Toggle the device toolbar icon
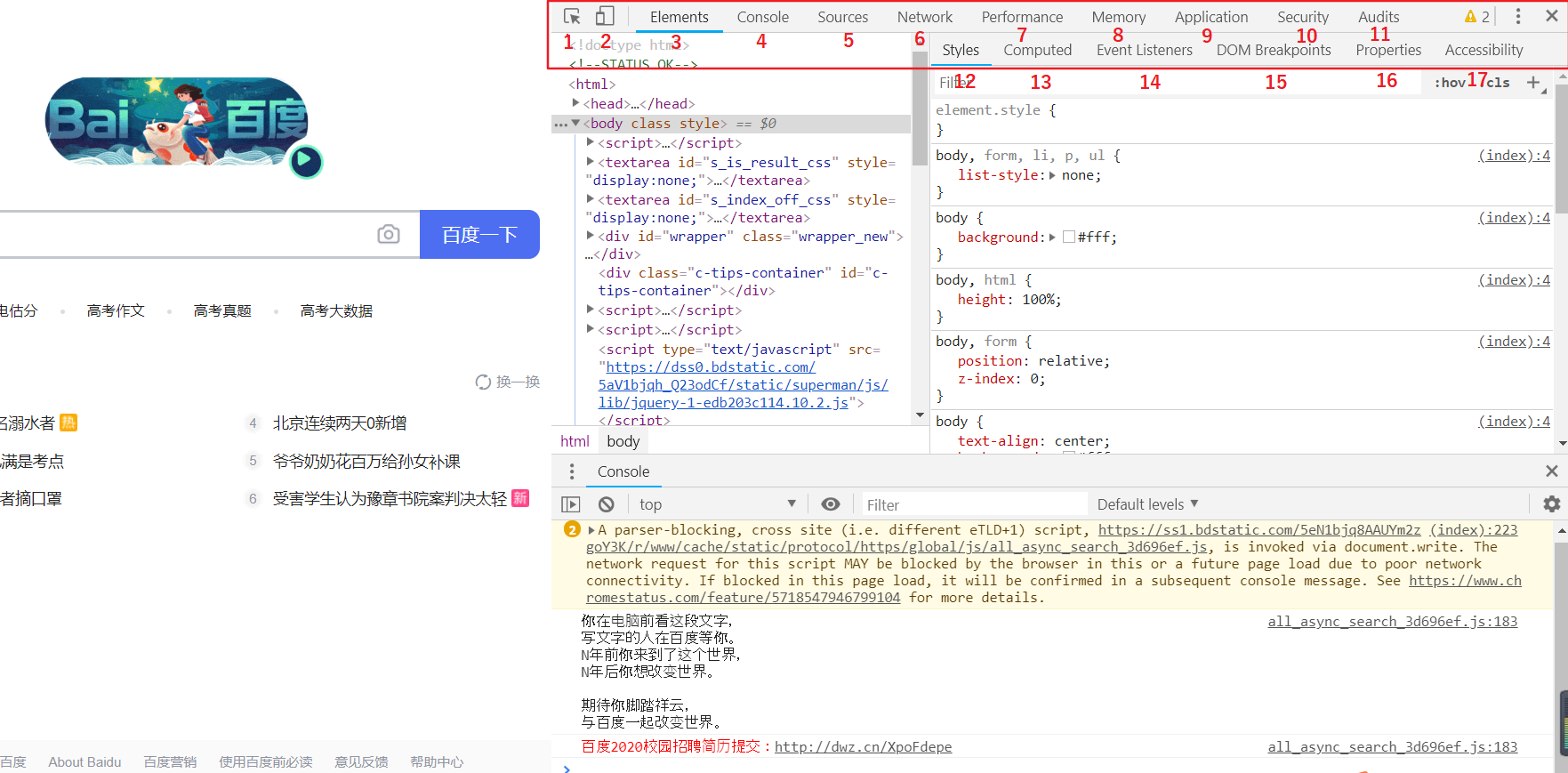This screenshot has width=1568, height=773. click(605, 16)
